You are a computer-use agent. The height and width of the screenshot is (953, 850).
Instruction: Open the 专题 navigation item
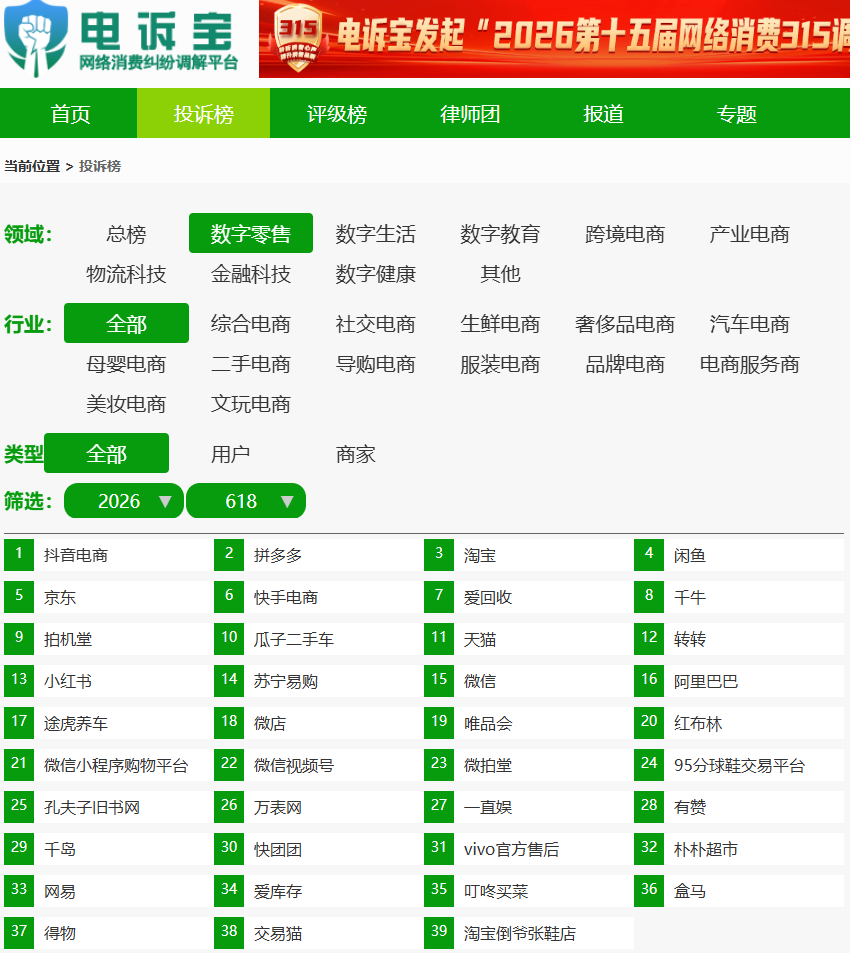point(736,114)
